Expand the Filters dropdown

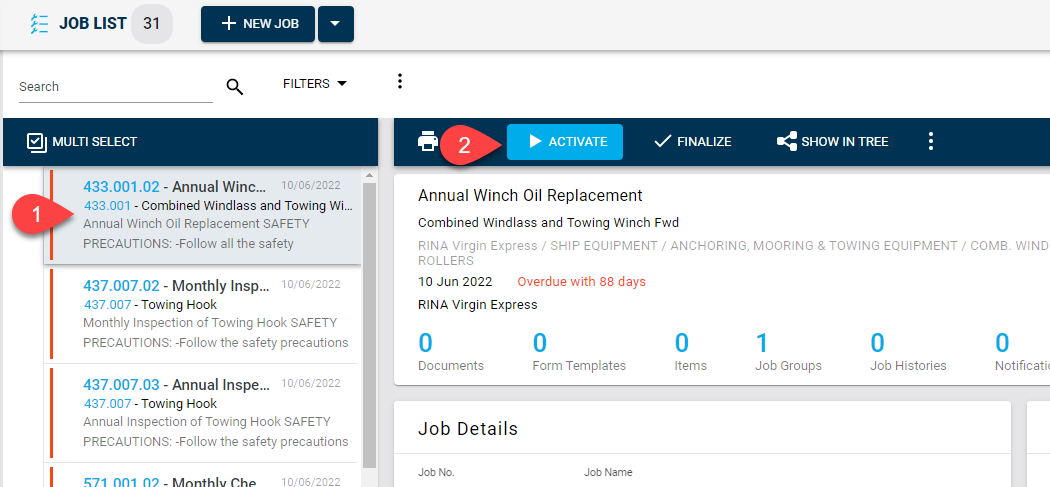[315, 84]
